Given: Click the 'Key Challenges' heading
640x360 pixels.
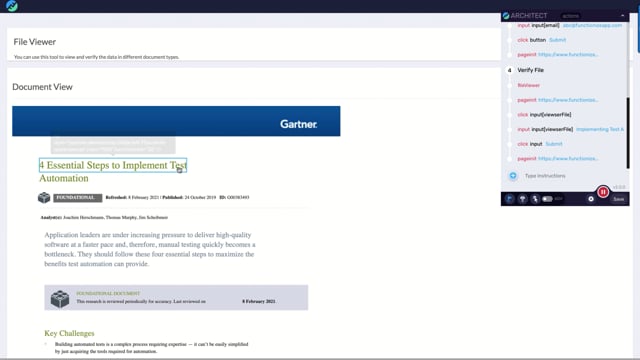Looking at the screenshot, I should [x=69, y=333].
